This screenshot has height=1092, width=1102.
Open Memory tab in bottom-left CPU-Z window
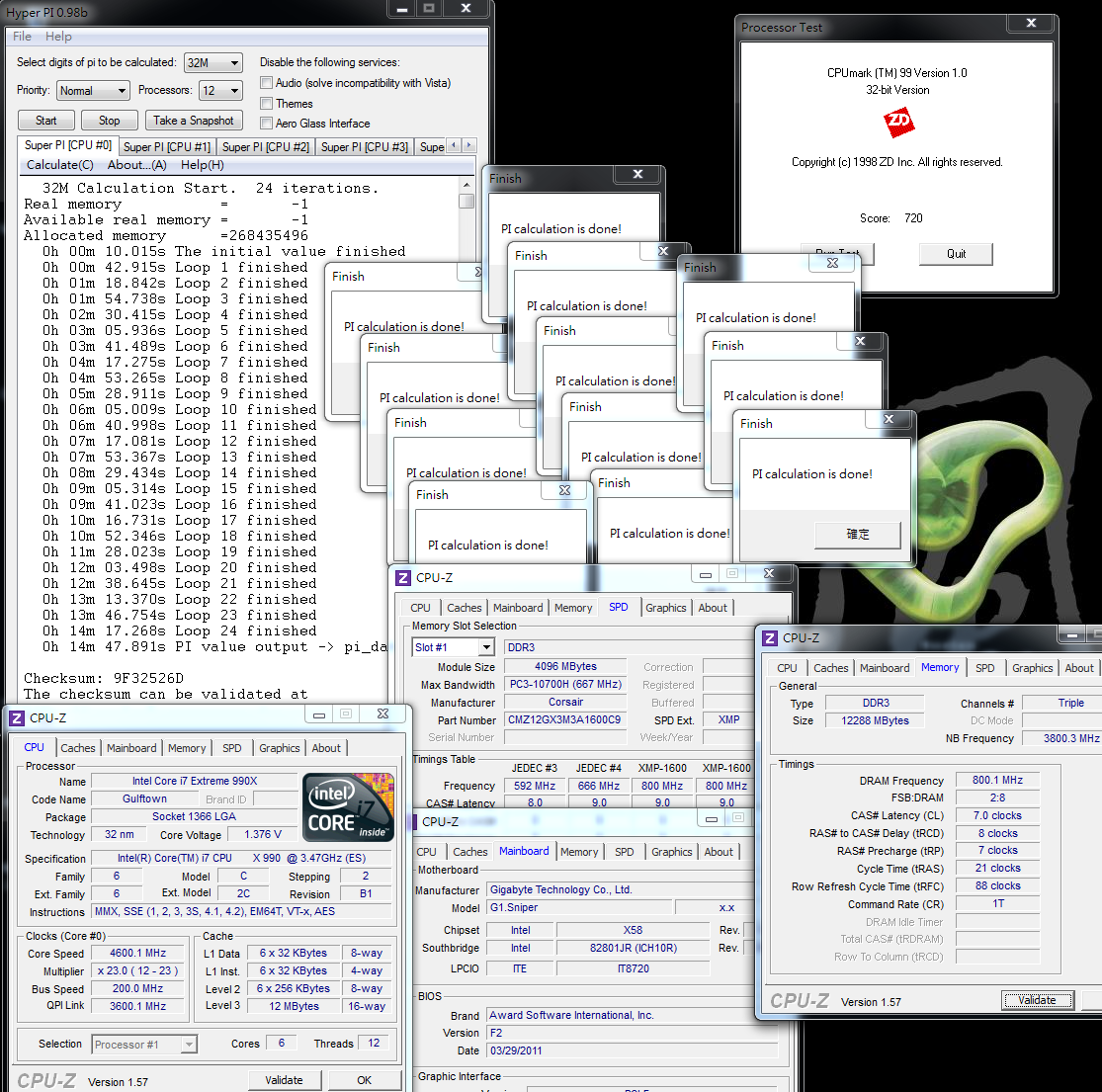point(187,748)
